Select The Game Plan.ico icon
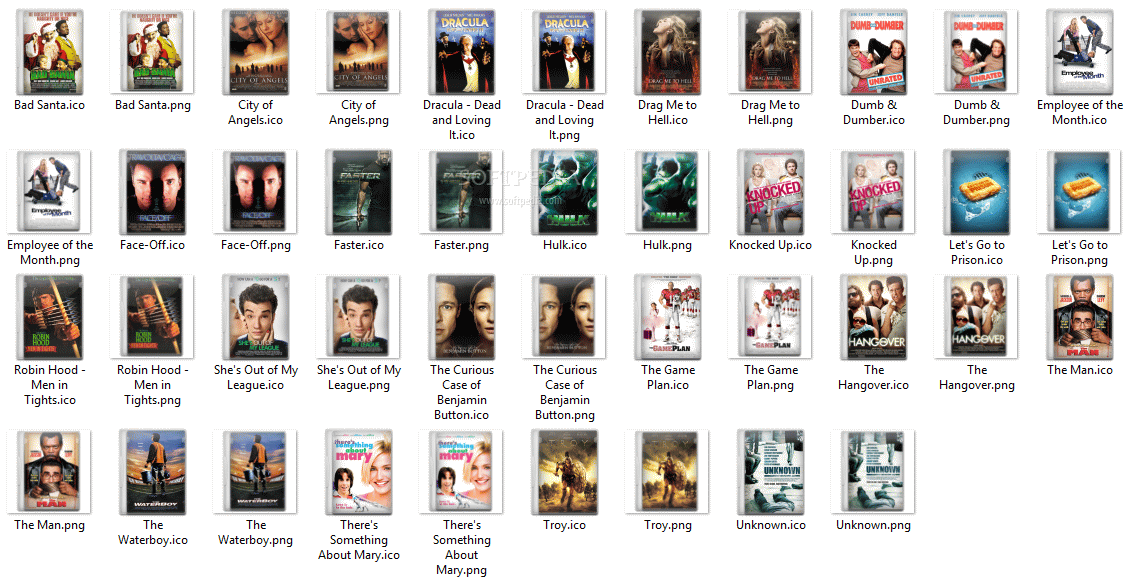The image size is (1123, 583). point(668,317)
